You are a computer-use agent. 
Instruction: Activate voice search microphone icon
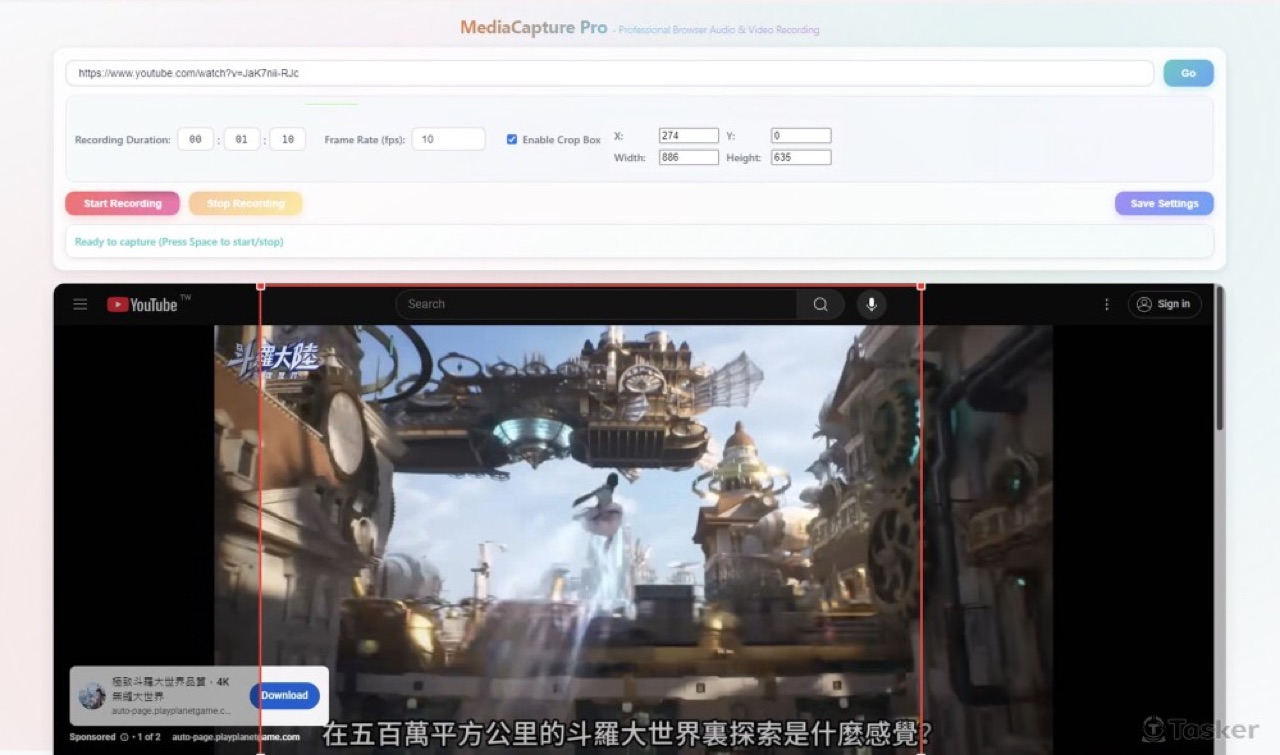click(871, 304)
